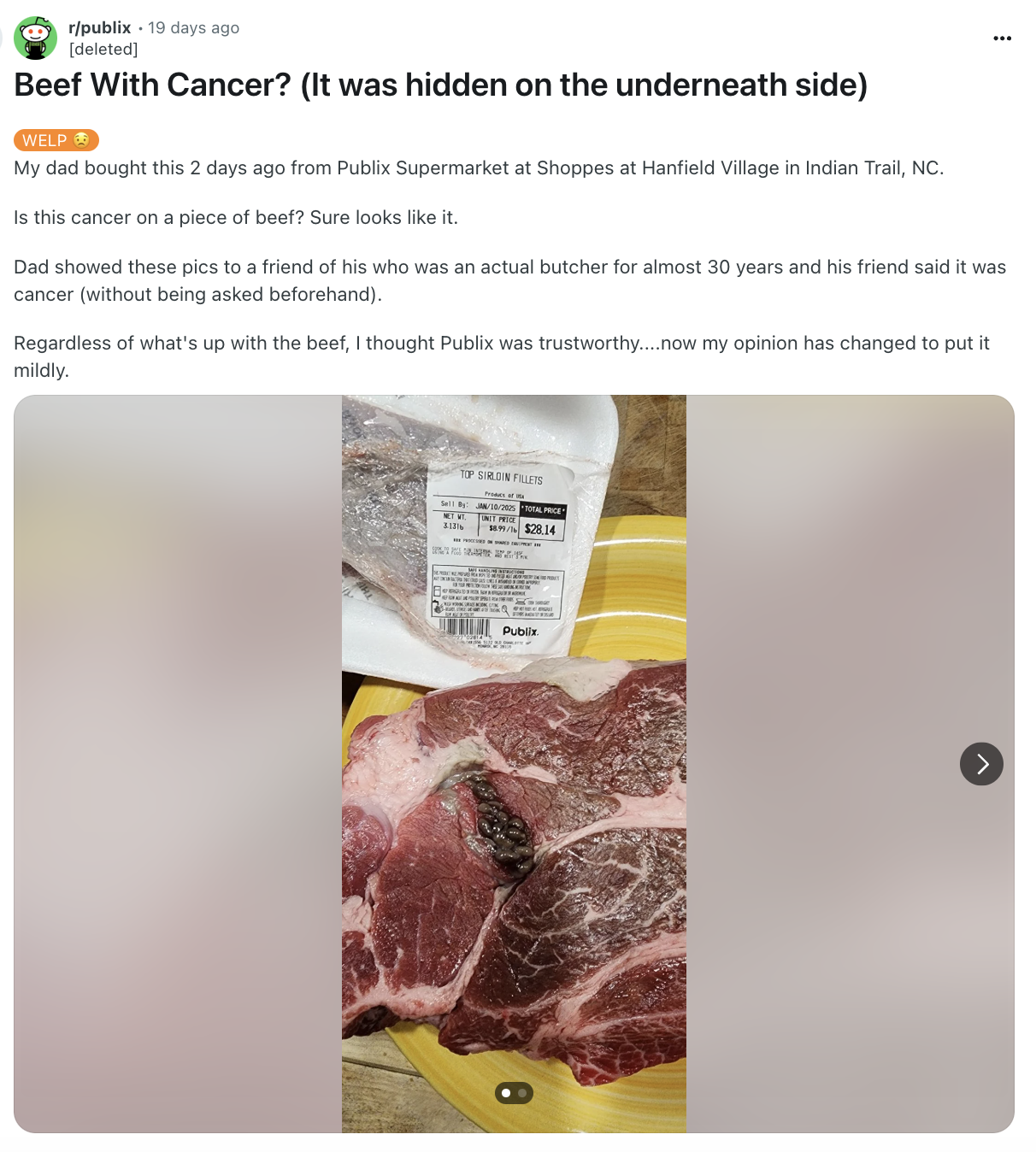Click the [deleted] author name
The height and width of the screenshot is (1152, 1036).
pos(103,50)
